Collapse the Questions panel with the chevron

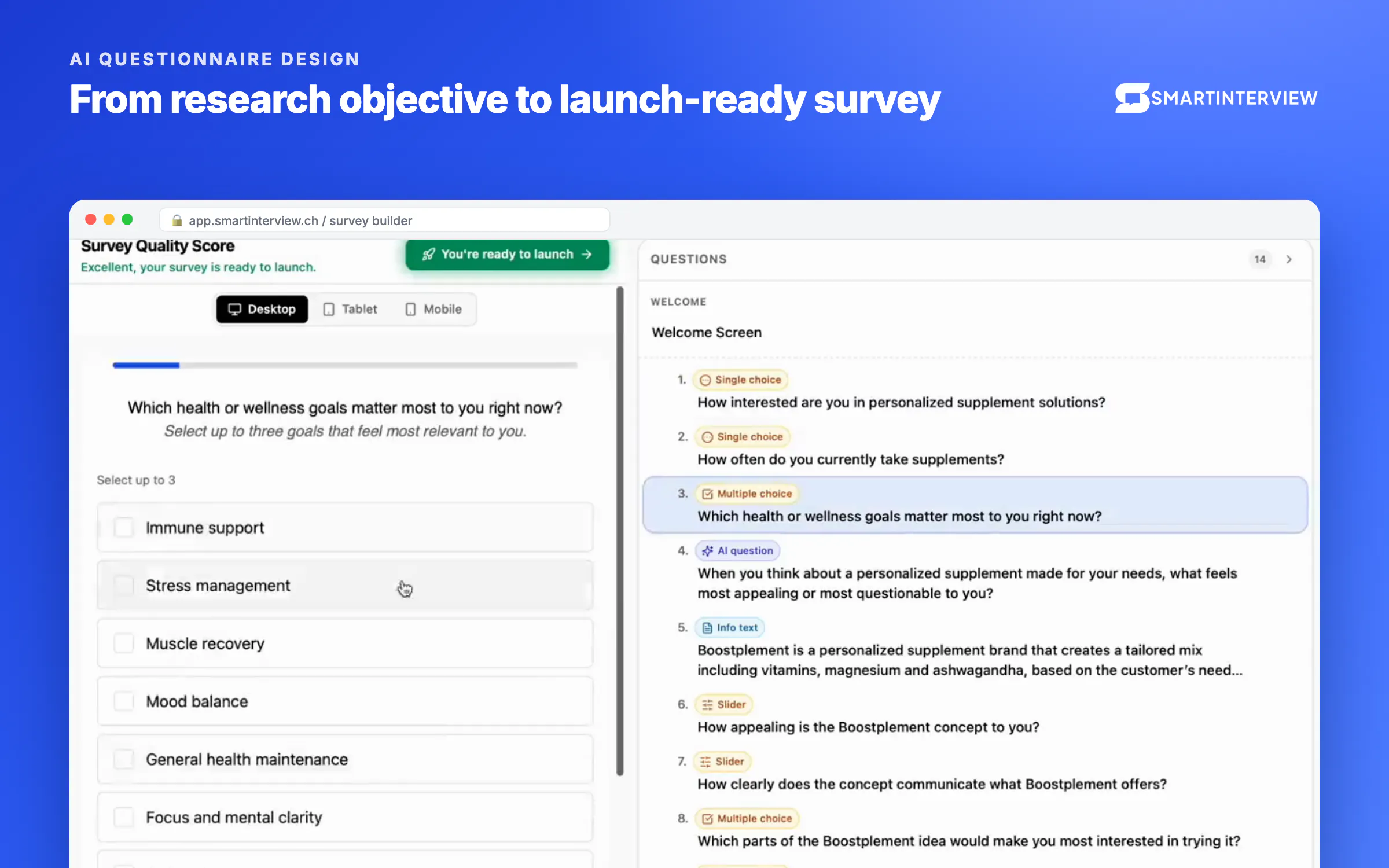1289,259
